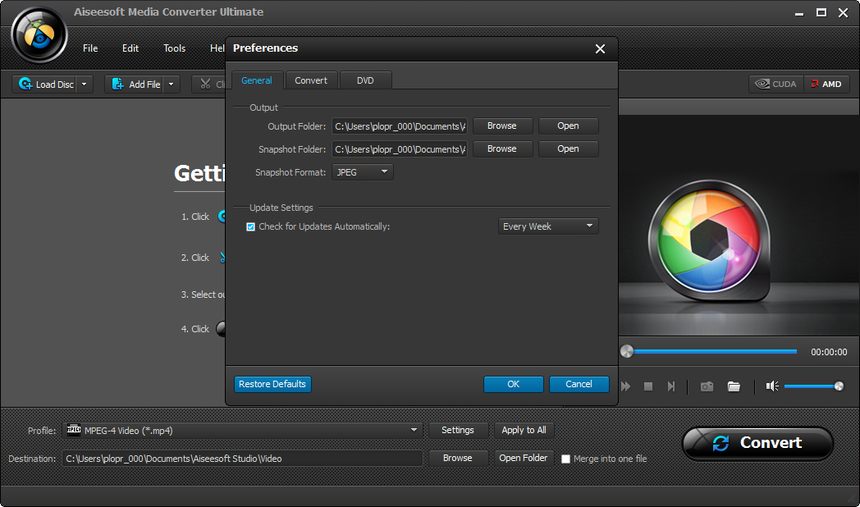The image size is (860, 507).
Task: Skip to next frame in preview
Action: coord(671,386)
